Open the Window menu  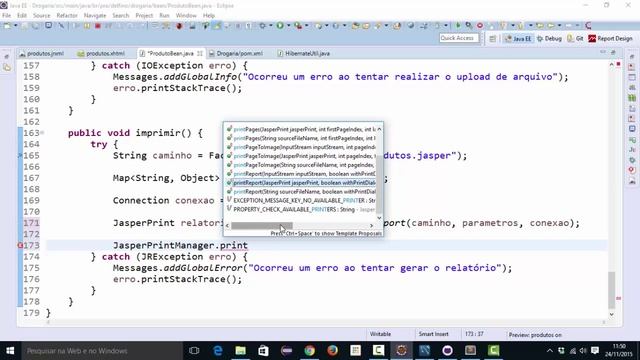(186, 16)
